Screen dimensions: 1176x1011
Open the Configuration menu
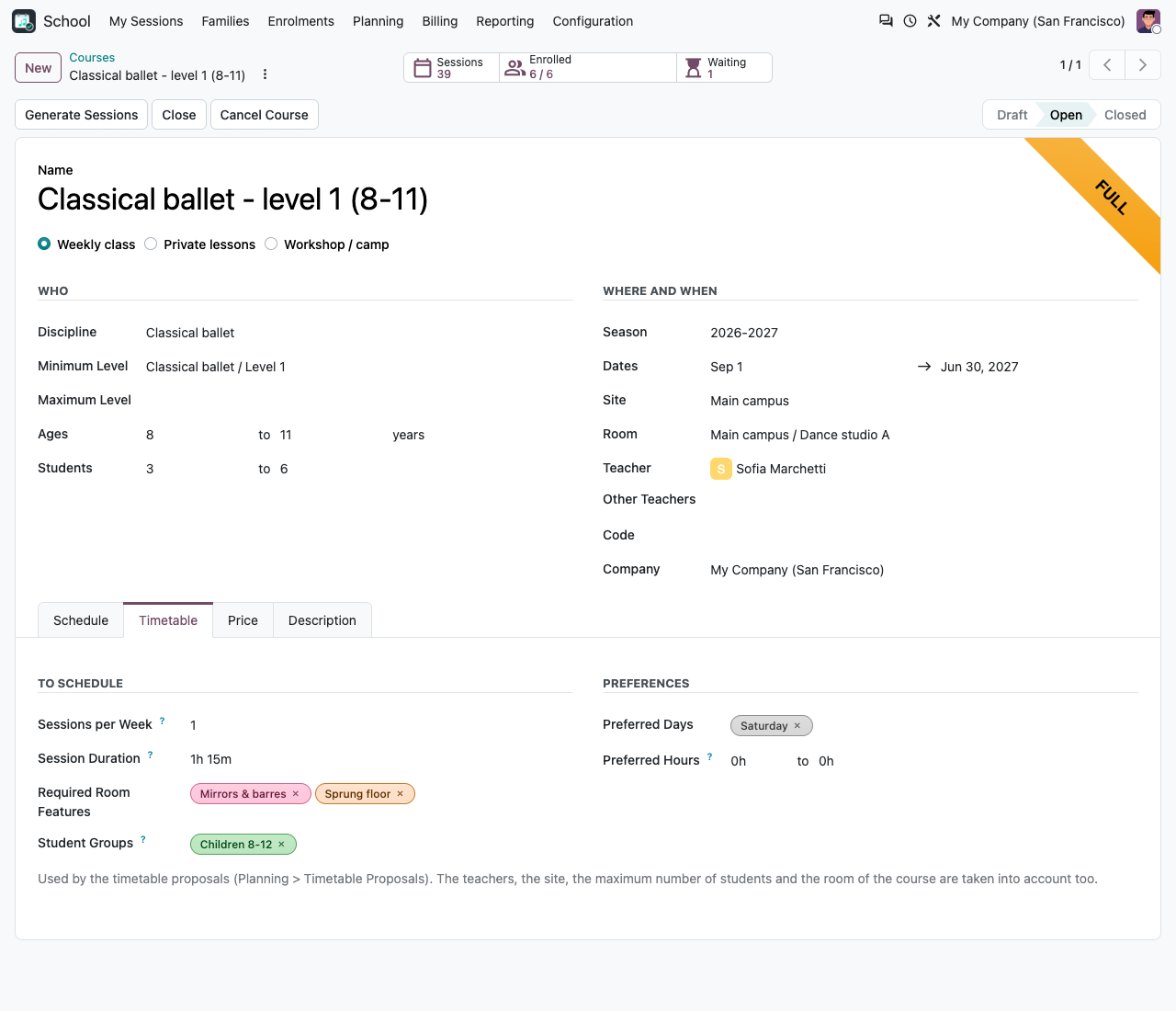(x=593, y=21)
